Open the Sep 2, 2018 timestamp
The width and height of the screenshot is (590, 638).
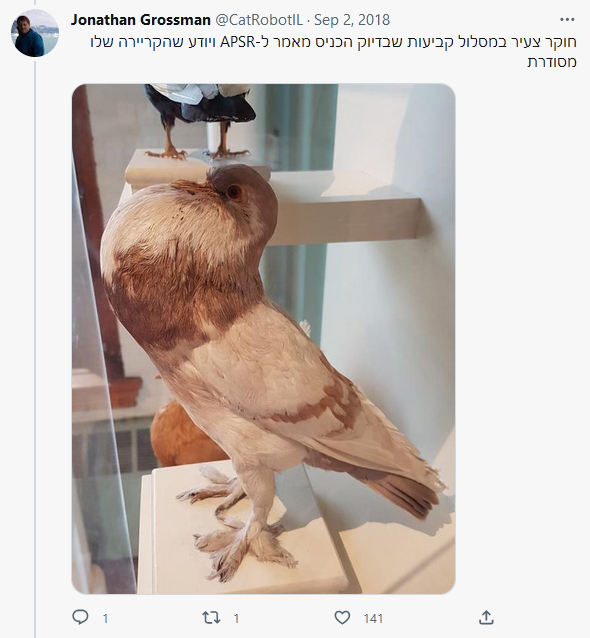pos(352,20)
